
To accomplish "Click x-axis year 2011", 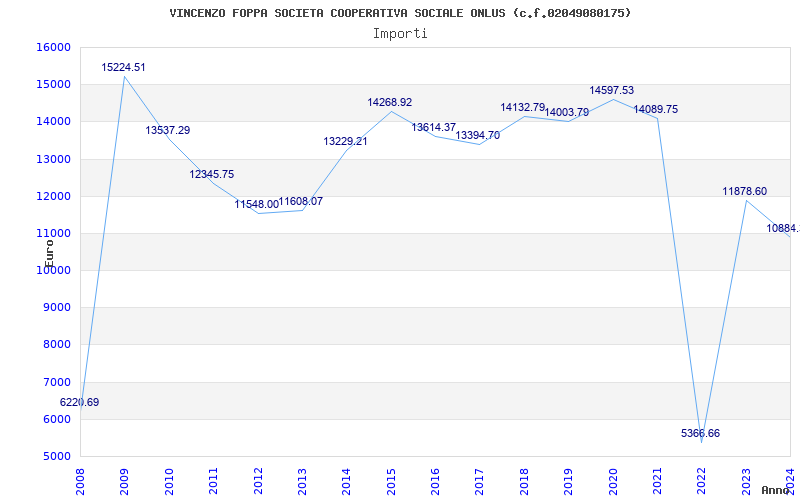I will coord(213,481).
